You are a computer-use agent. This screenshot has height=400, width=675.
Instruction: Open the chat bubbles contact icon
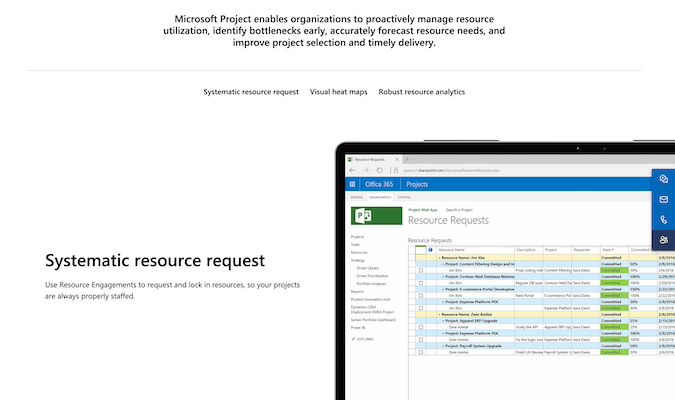click(663, 179)
